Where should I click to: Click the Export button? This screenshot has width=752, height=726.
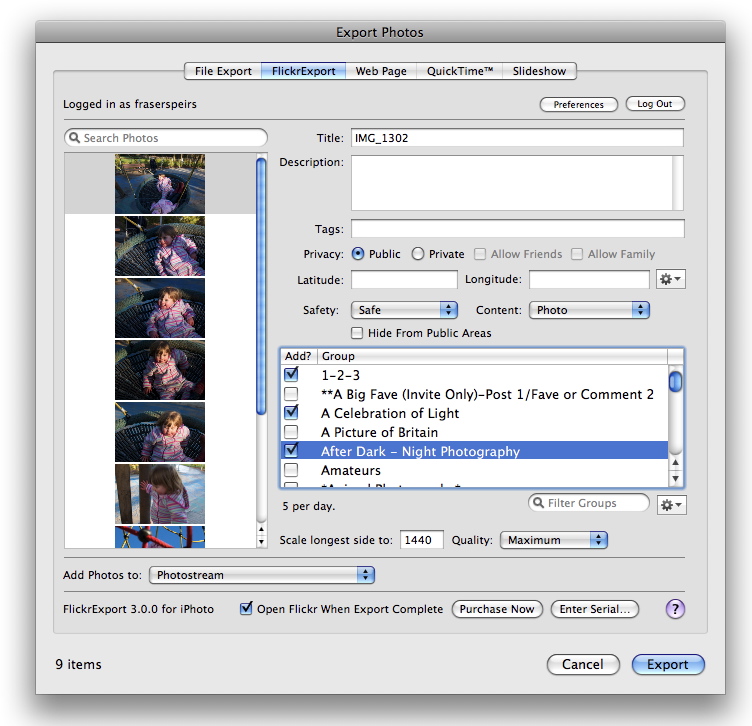click(668, 664)
